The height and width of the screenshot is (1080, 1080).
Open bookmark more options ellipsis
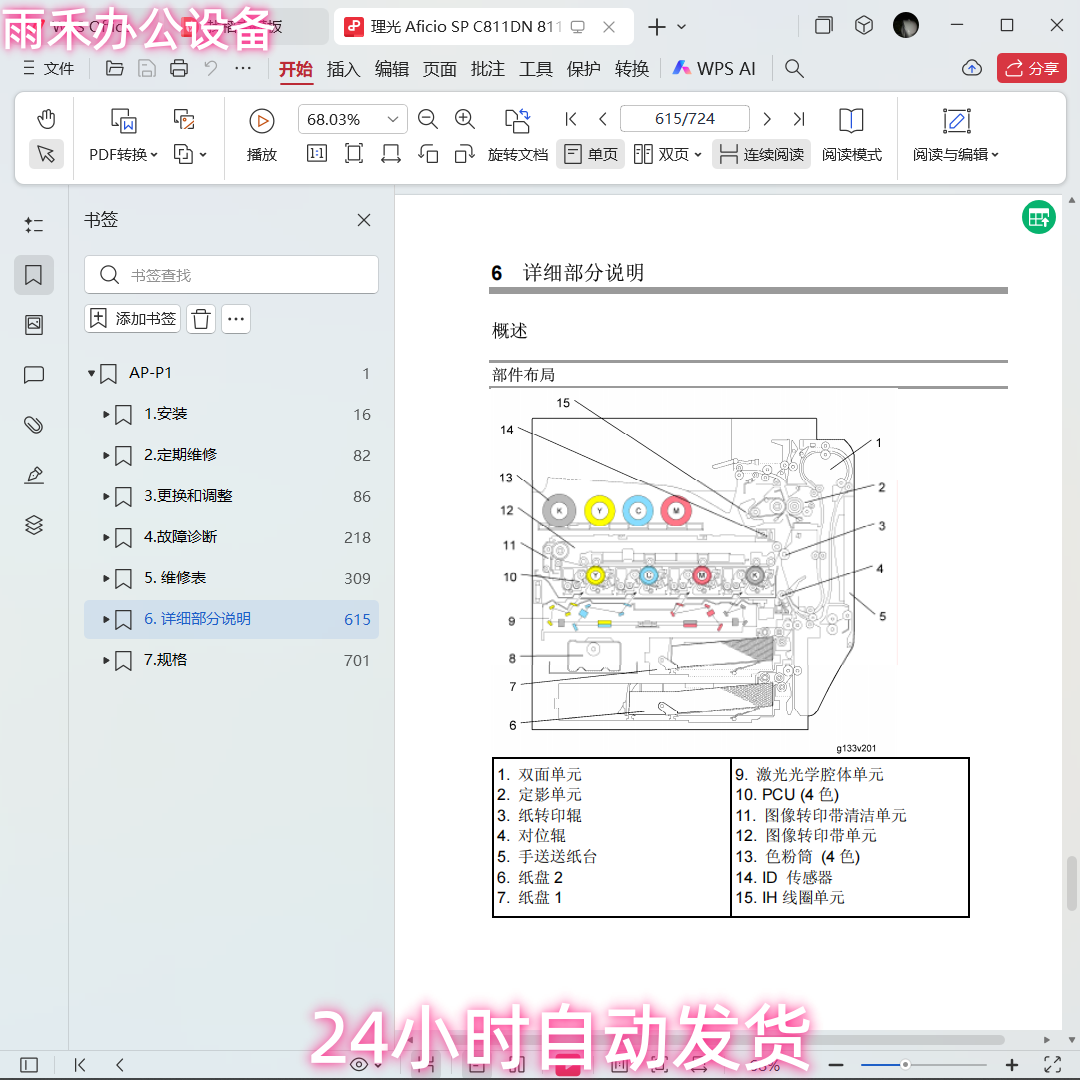tap(236, 319)
